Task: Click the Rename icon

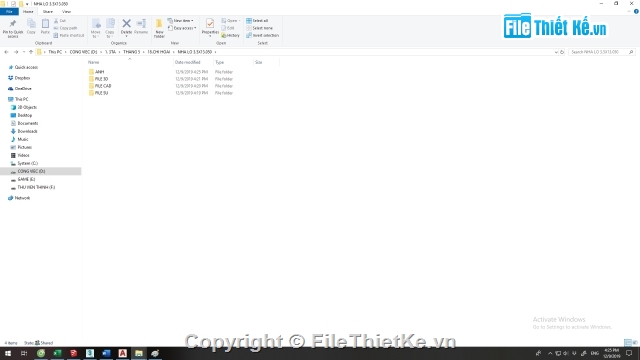Action: coord(141,24)
